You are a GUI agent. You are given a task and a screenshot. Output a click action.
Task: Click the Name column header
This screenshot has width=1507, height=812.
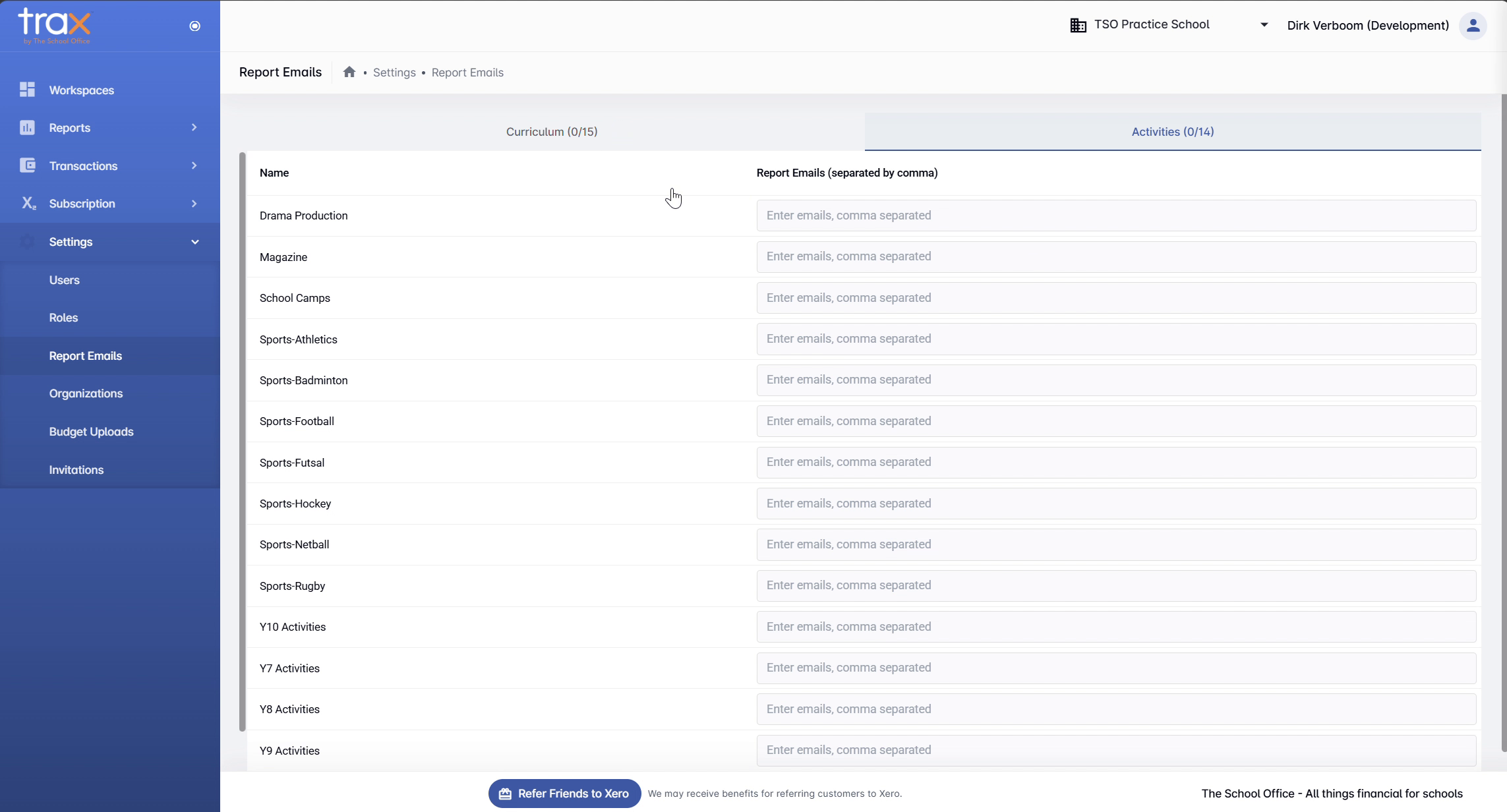tap(274, 173)
